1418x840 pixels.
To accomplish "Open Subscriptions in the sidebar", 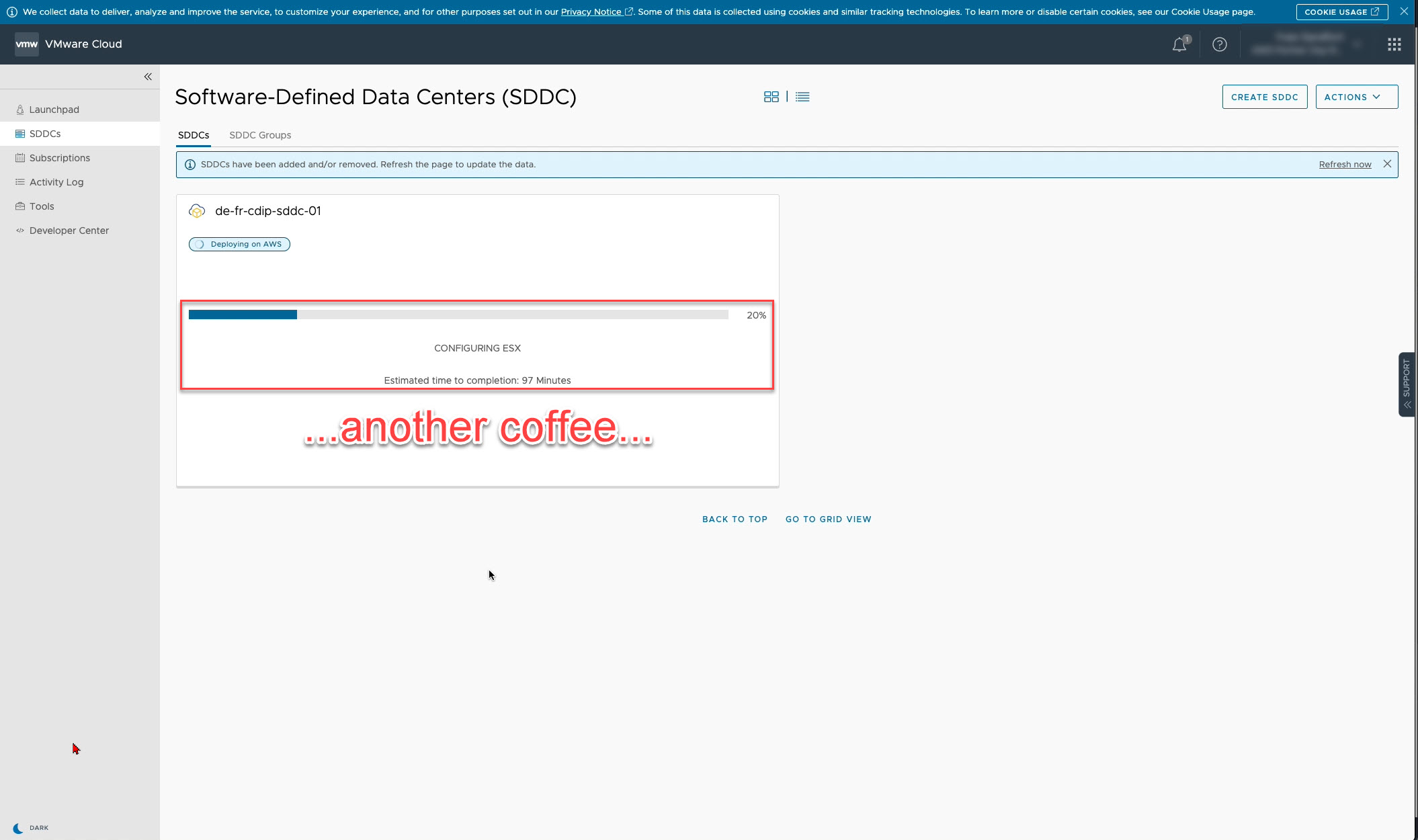I will click(60, 158).
